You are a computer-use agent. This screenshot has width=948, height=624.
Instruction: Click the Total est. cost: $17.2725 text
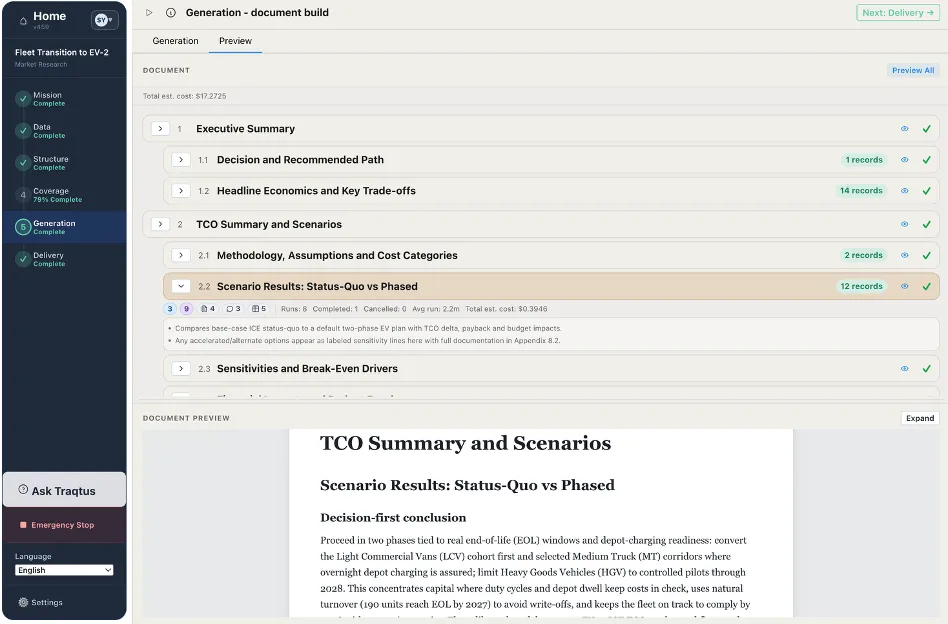(184, 96)
